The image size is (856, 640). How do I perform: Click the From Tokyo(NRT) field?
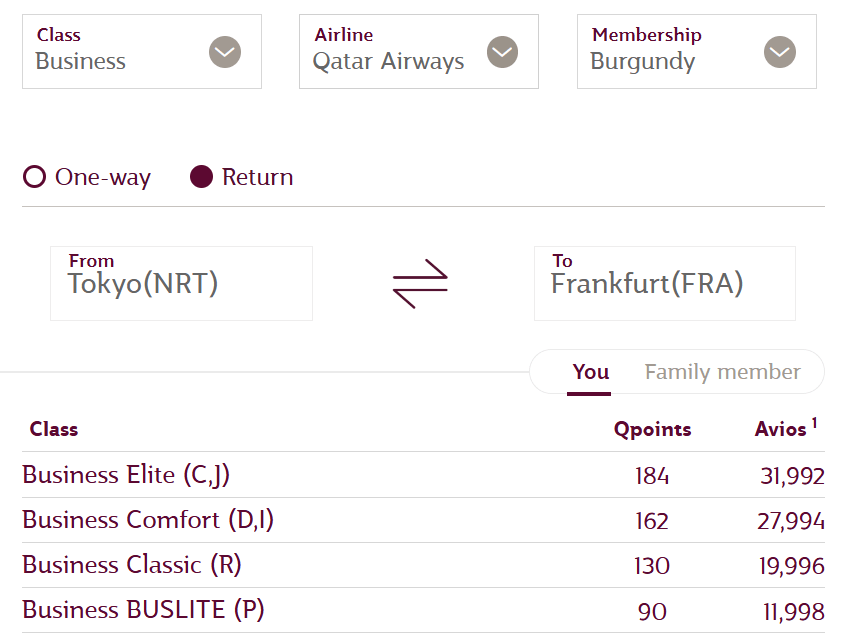(181, 283)
